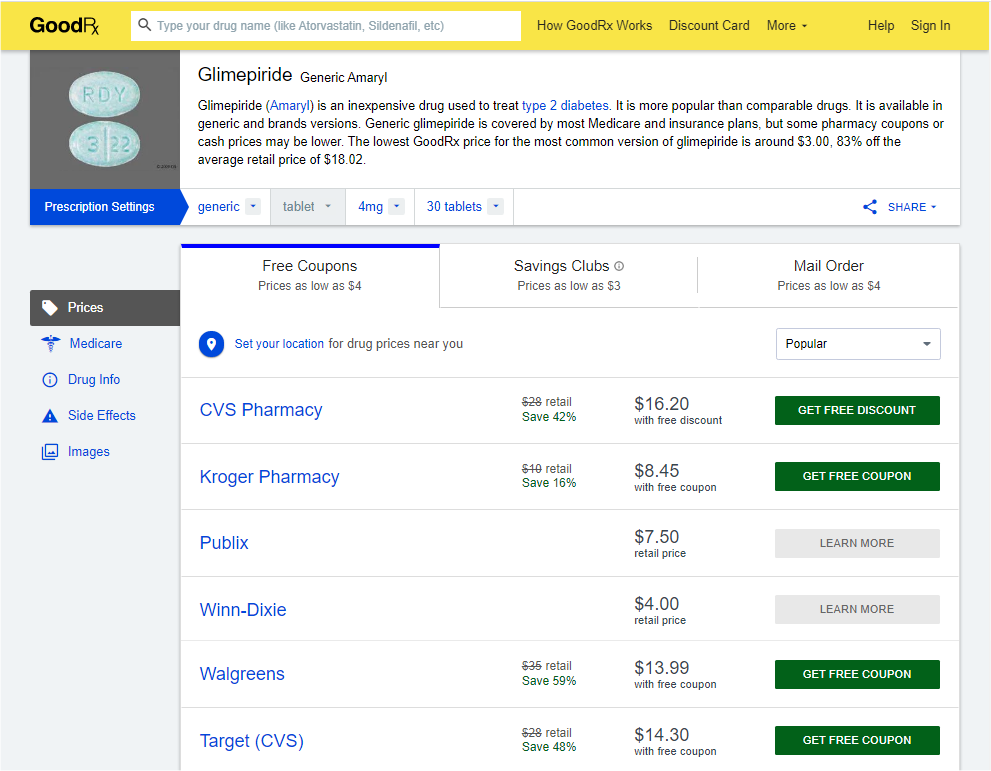Open the Popular sort dropdown
Image resolution: width=991 pixels, height=771 pixels.
click(x=858, y=344)
